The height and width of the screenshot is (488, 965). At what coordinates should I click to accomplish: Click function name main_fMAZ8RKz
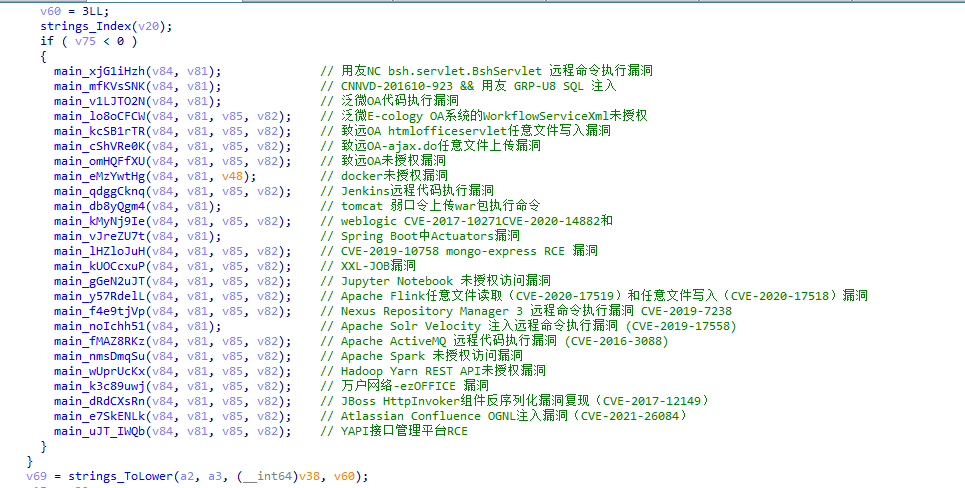click(100, 341)
